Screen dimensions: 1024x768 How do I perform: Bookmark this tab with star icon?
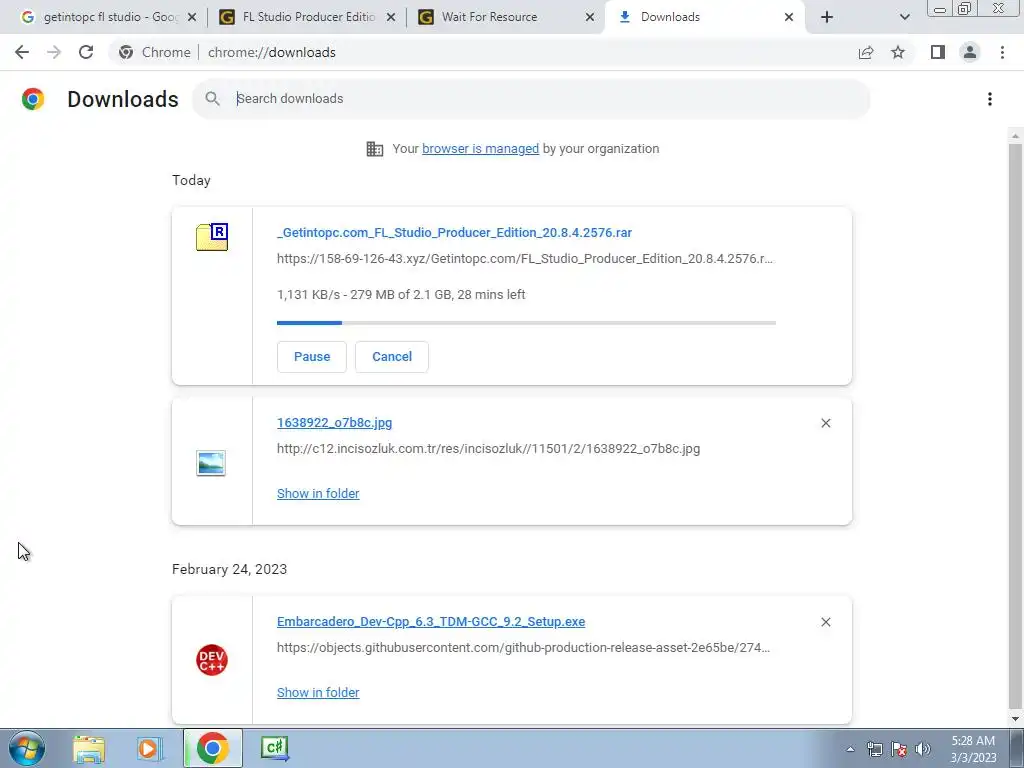click(898, 52)
